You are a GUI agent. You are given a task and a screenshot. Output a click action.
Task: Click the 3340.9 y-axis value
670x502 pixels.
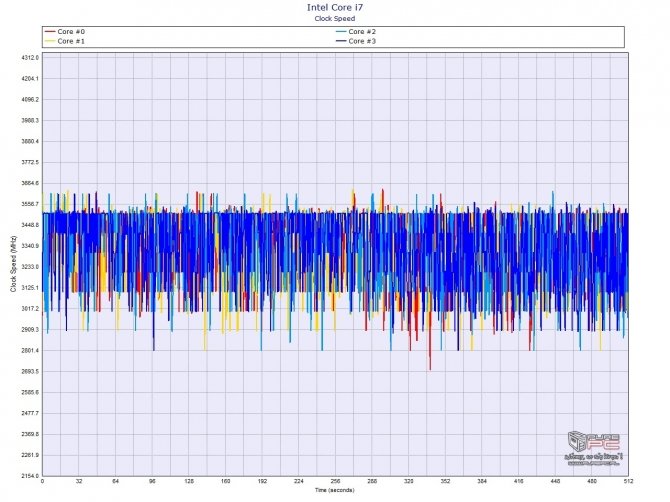pyautogui.click(x=30, y=246)
